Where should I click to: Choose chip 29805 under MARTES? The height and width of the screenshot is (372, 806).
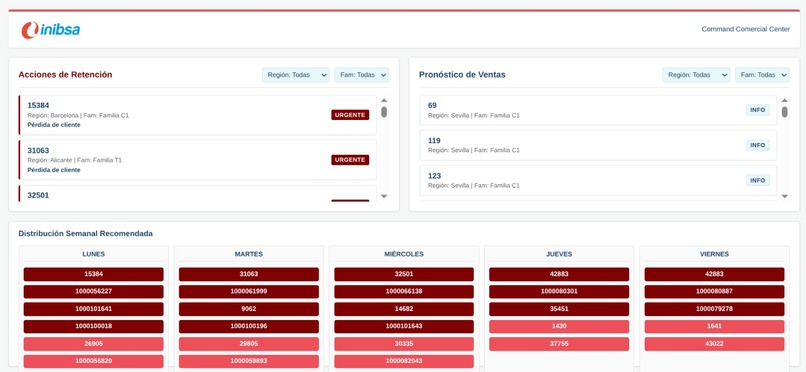pos(249,344)
